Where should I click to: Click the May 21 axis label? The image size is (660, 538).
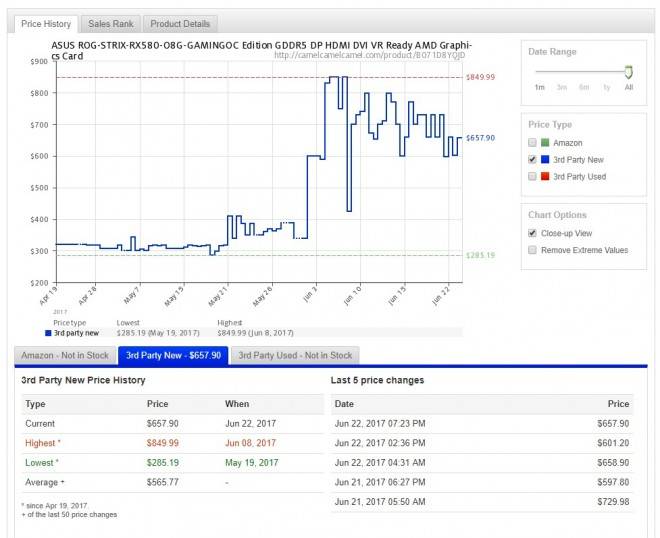coord(218,296)
